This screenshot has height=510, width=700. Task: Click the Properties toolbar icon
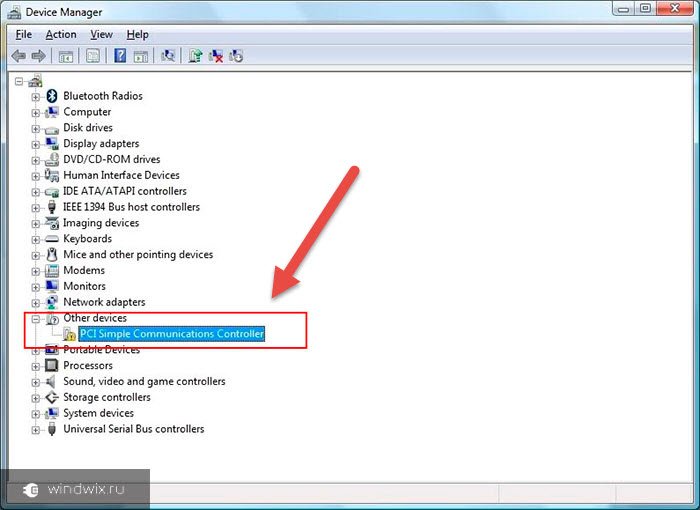point(93,56)
